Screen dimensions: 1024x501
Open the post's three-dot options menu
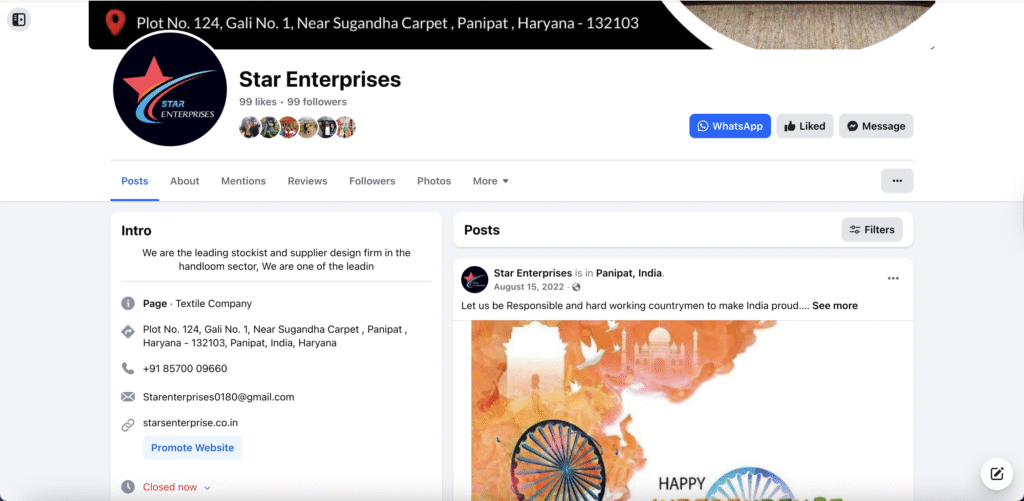tap(893, 278)
